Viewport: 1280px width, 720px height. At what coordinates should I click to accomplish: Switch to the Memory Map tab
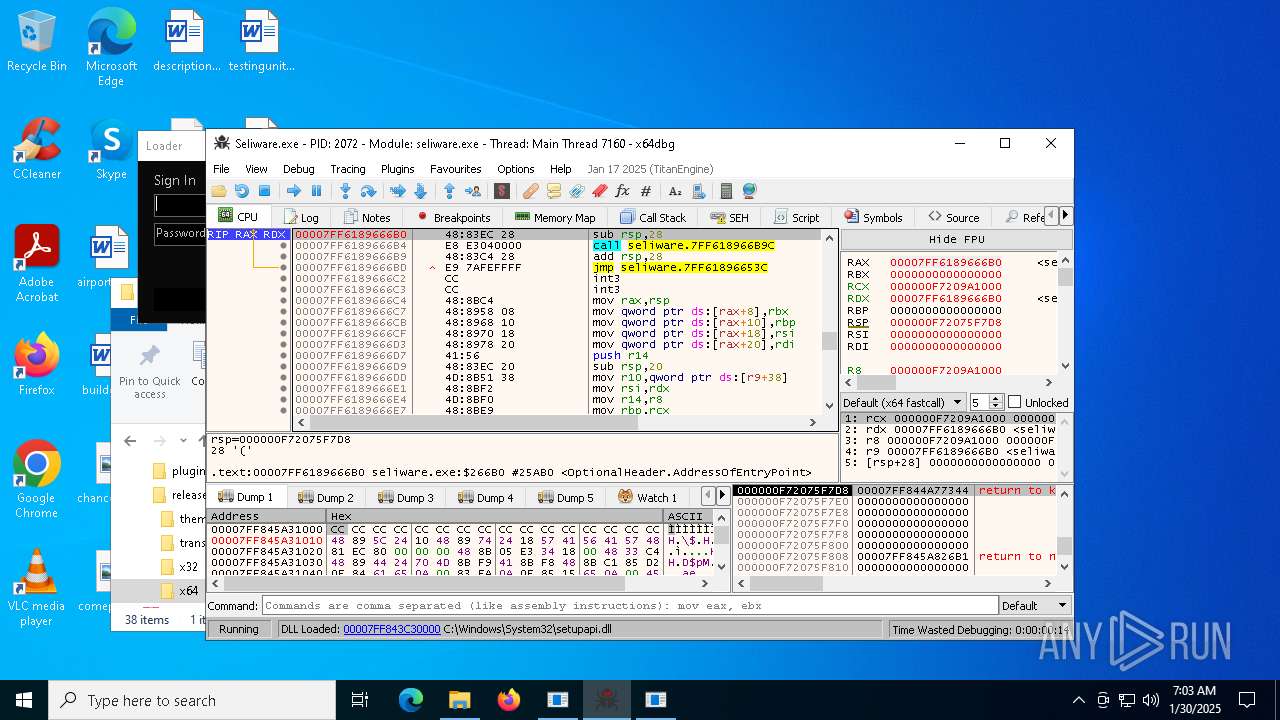point(555,217)
